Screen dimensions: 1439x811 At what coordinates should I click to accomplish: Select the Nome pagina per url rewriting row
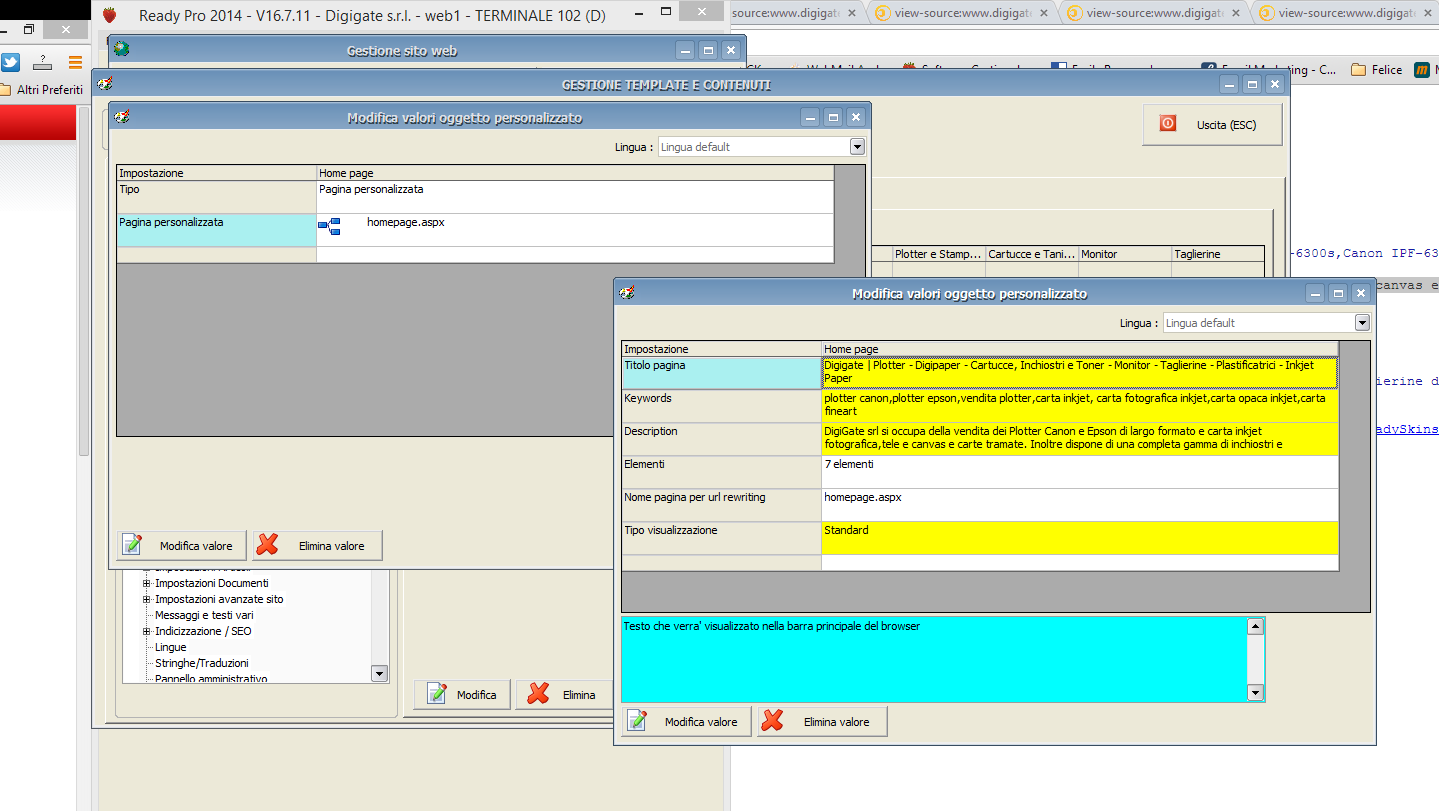tap(721, 505)
